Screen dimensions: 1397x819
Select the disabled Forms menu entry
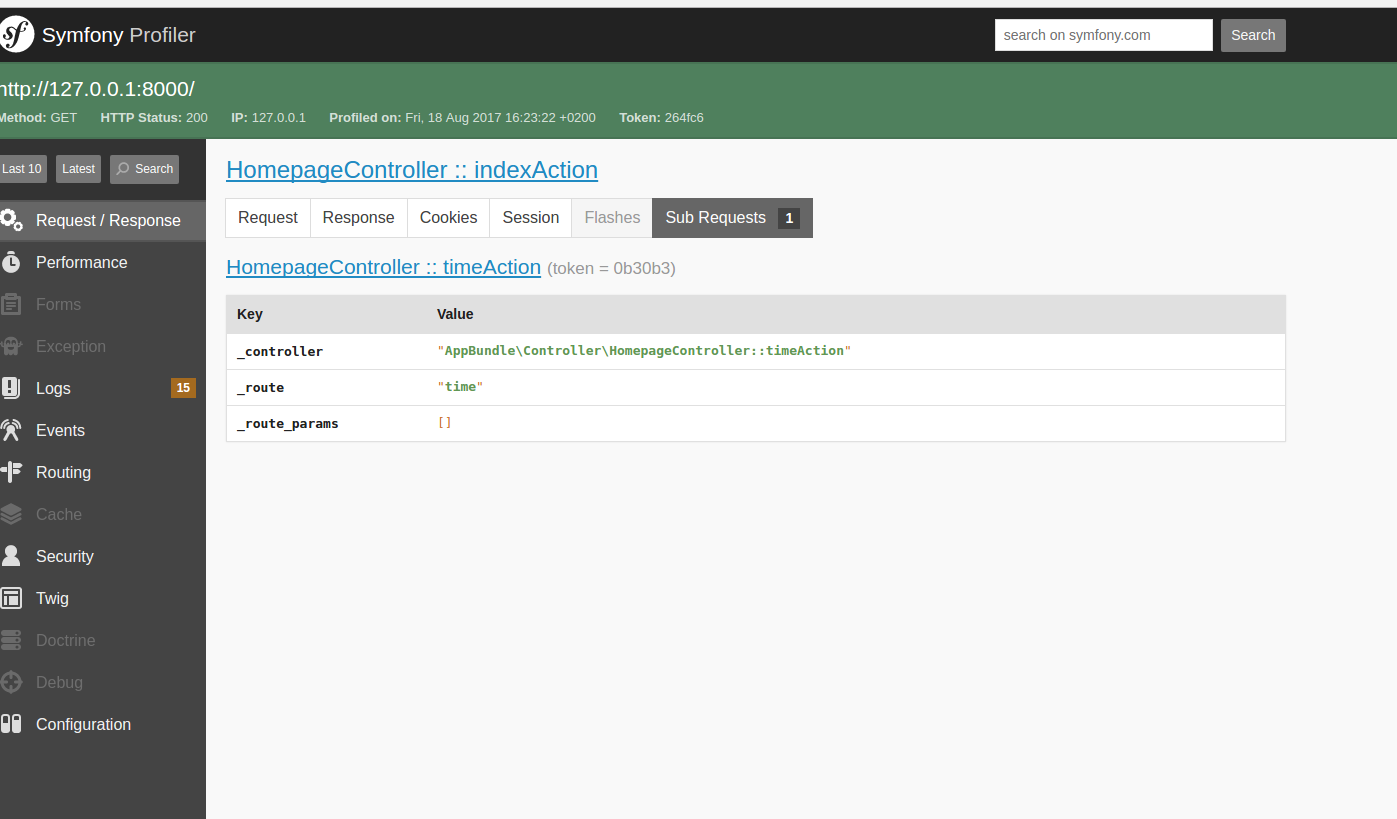tap(103, 304)
